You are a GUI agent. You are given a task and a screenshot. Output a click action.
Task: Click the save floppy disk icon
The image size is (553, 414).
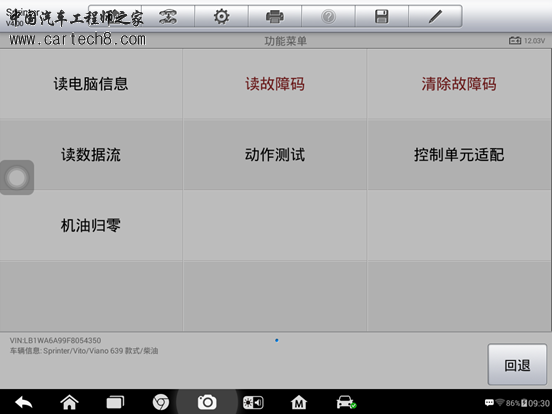click(x=382, y=16)
